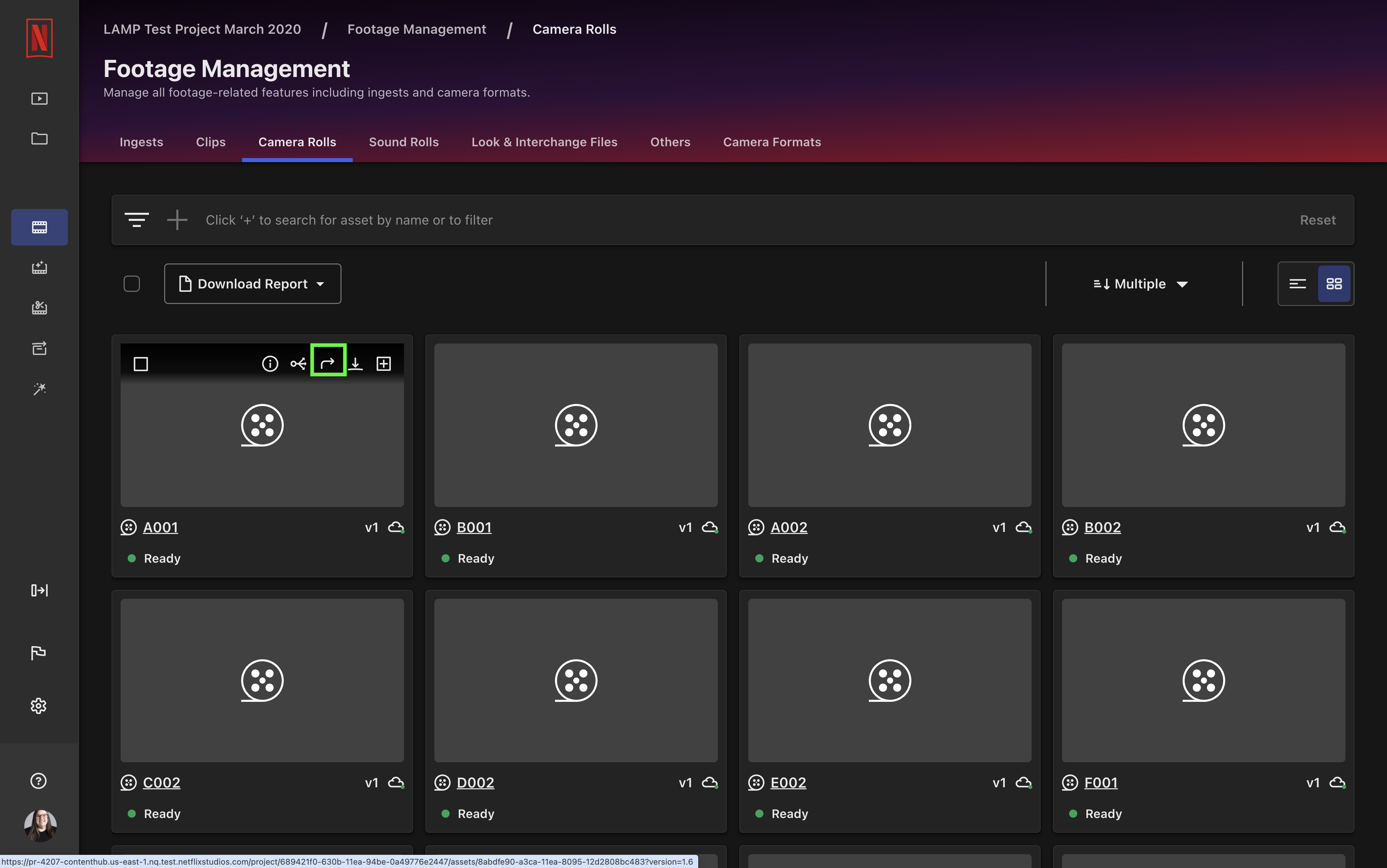Click the download icon on A001 card
Image resolution: width=1387 pixels, height=868 pixels.
pos(356,363)
